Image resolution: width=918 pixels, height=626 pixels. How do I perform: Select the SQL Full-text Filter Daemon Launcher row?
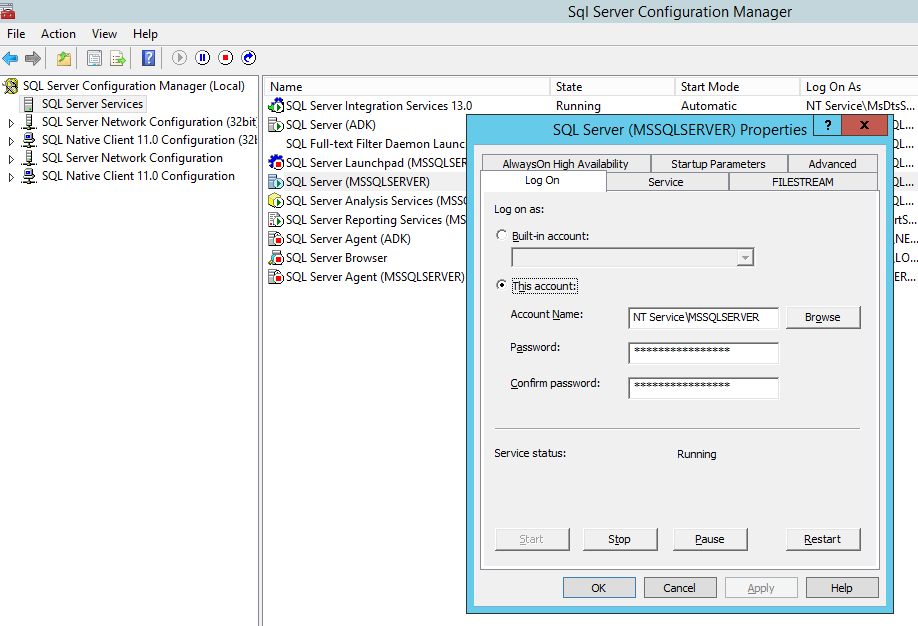pyautogui.click(x=375, y=143)
